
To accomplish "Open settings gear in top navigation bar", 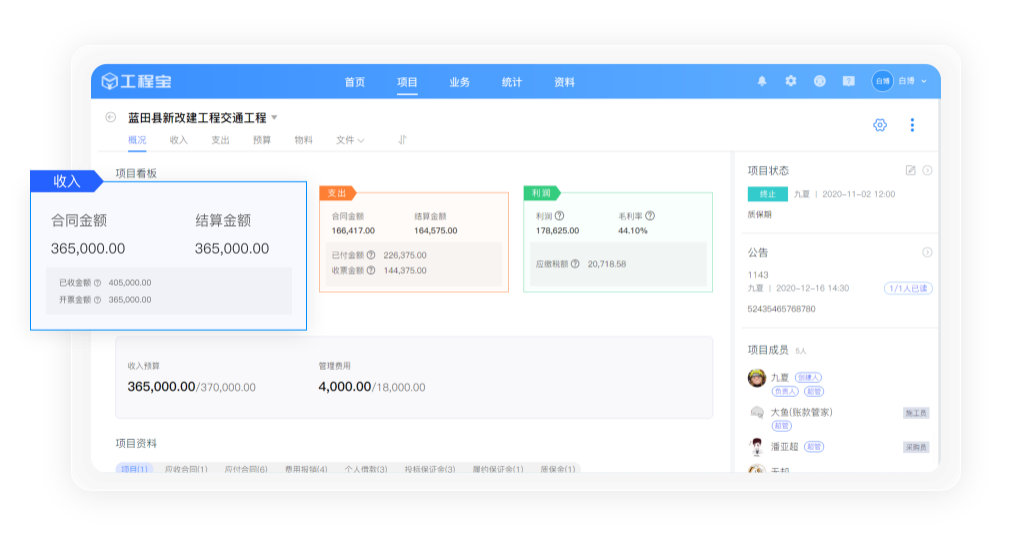I will click(791, 81).
